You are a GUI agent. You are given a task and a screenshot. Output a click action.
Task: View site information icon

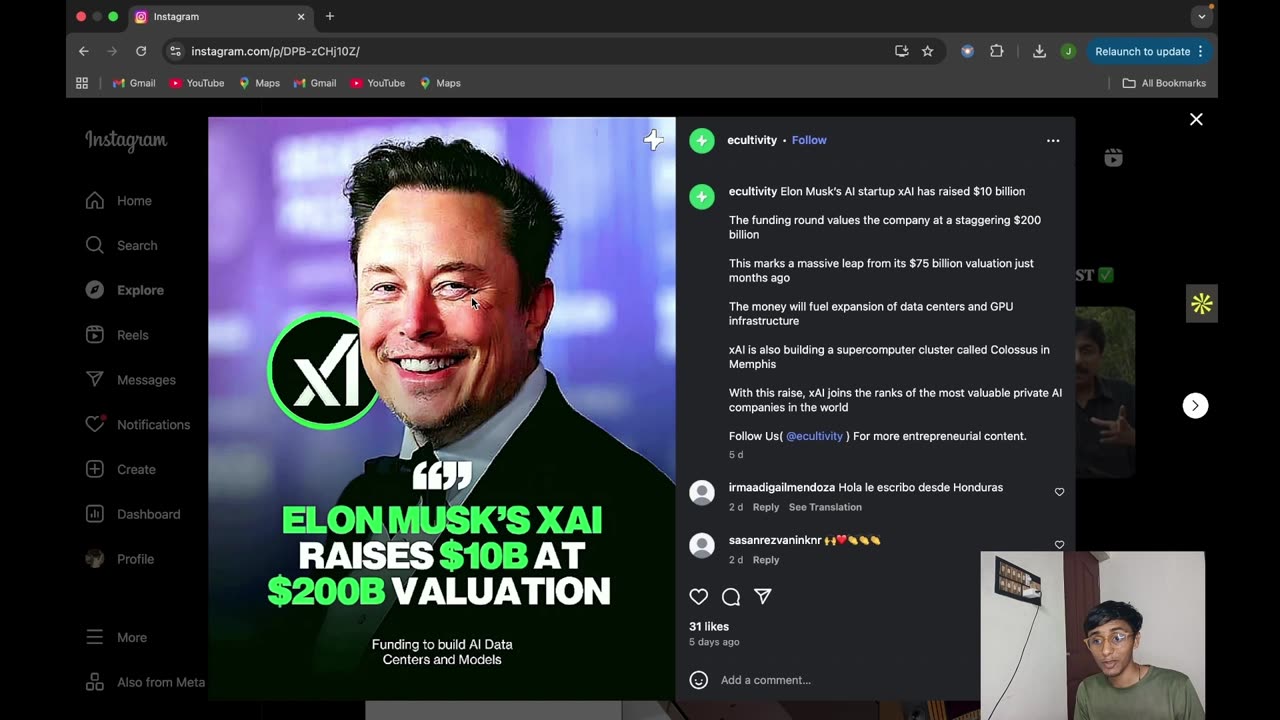tap(175, 51)
